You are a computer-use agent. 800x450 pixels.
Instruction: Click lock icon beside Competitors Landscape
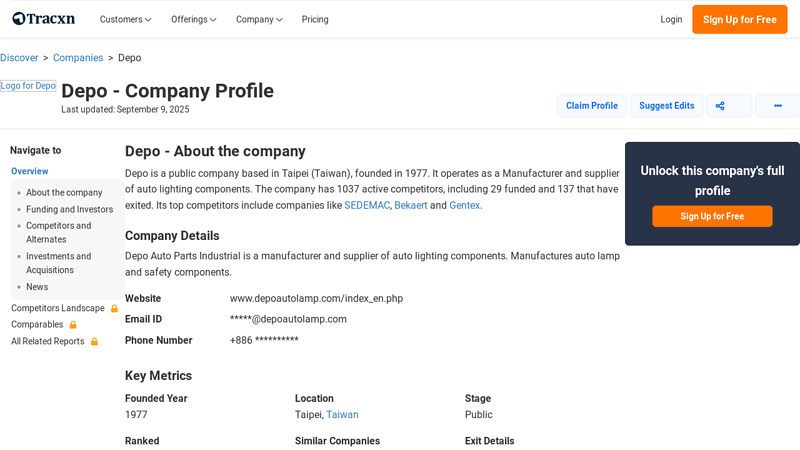114,309
